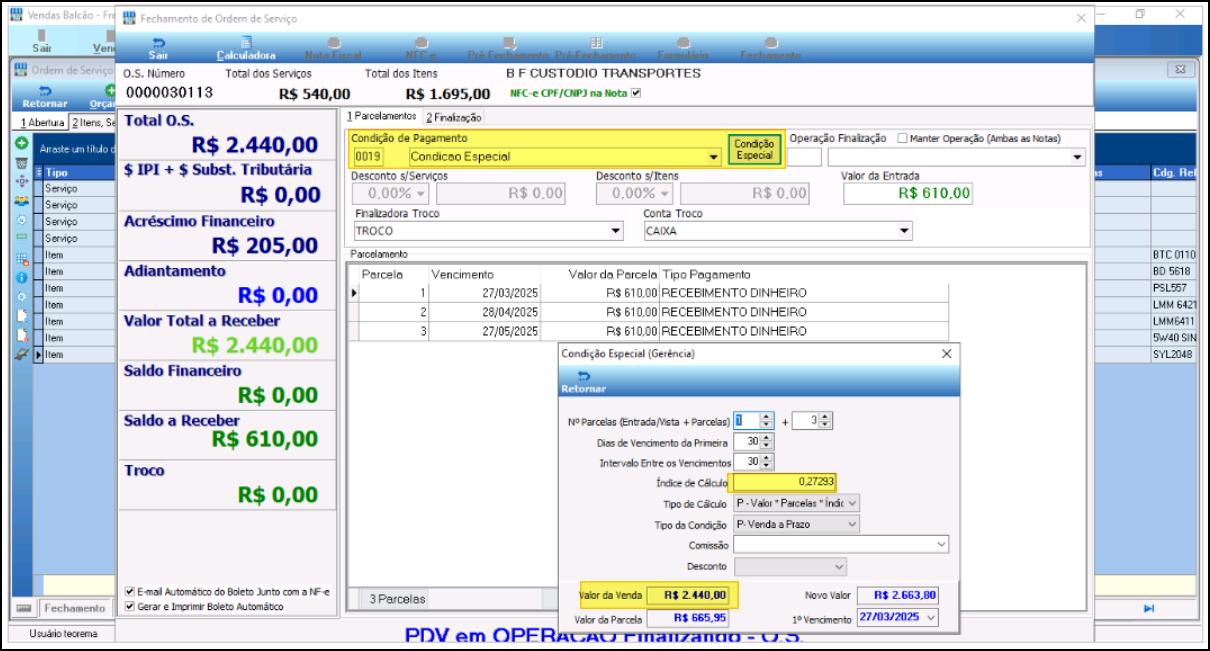Click Operação Finalização code field

(804, 157)
